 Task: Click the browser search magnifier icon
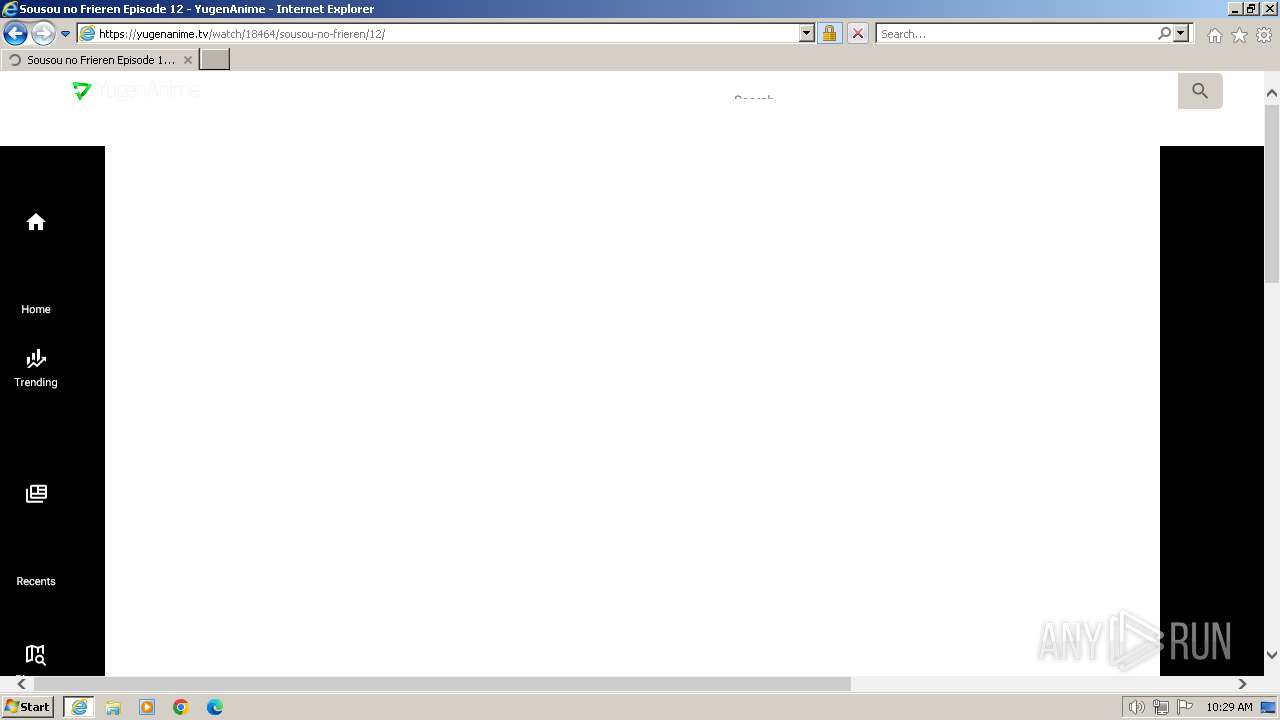tap(1164, 33)
